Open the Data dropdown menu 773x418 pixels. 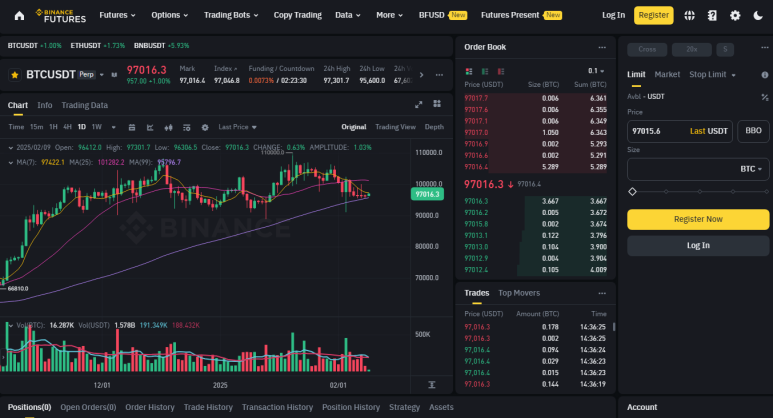click(348, 15)
